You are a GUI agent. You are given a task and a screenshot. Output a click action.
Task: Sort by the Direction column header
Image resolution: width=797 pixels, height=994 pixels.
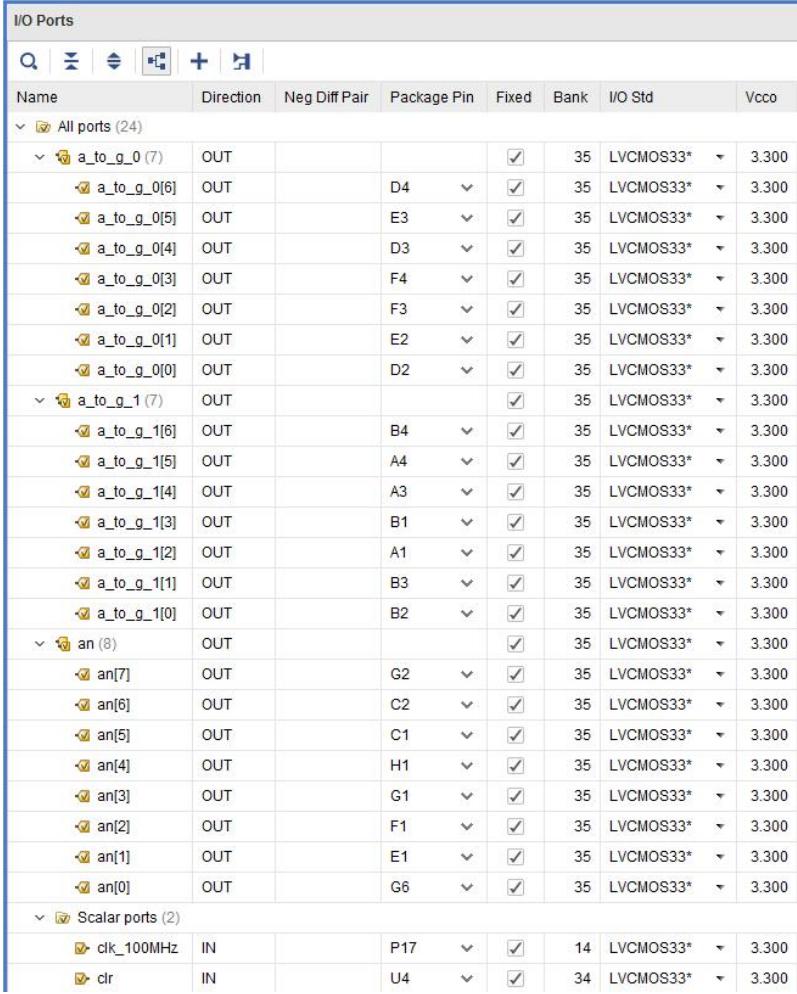(x=231, y=98)
